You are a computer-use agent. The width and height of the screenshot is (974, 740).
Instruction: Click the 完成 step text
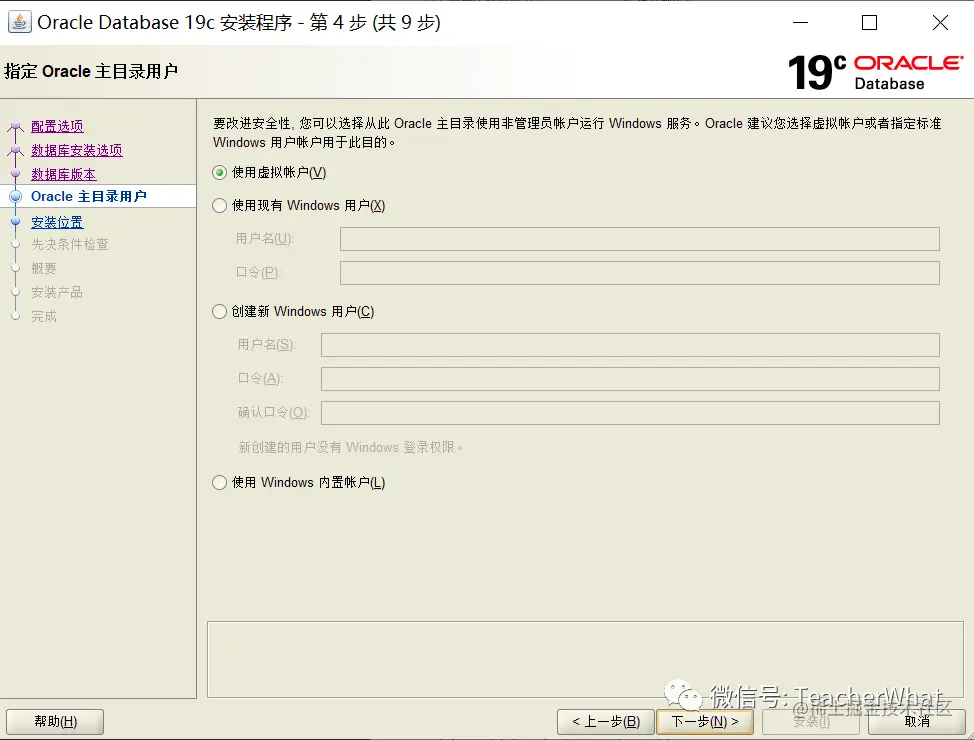click(x=44, y=316)
